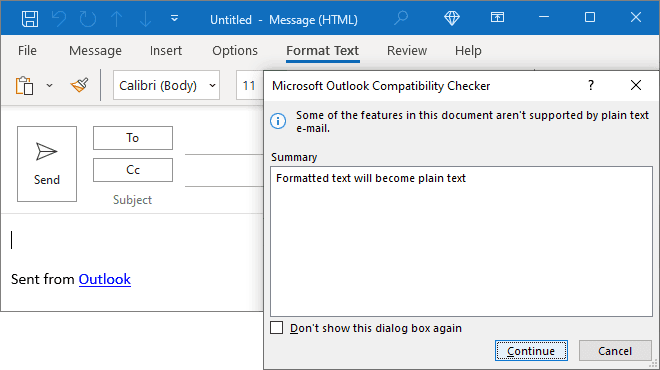Open the File menu

pyautogui.click(x=27, y=51)
